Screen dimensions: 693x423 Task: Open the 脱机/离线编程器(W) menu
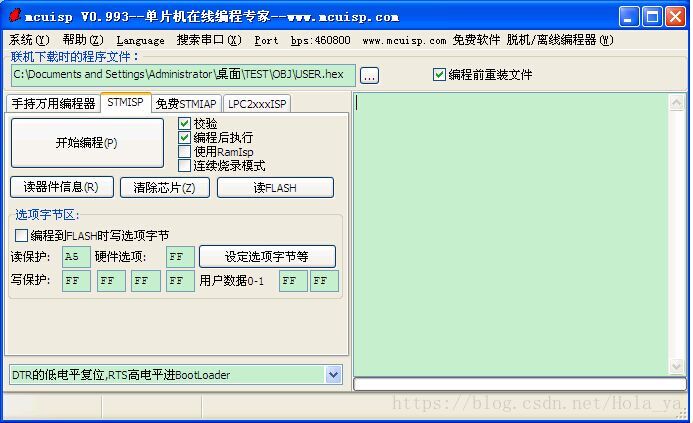pos(560,40)
